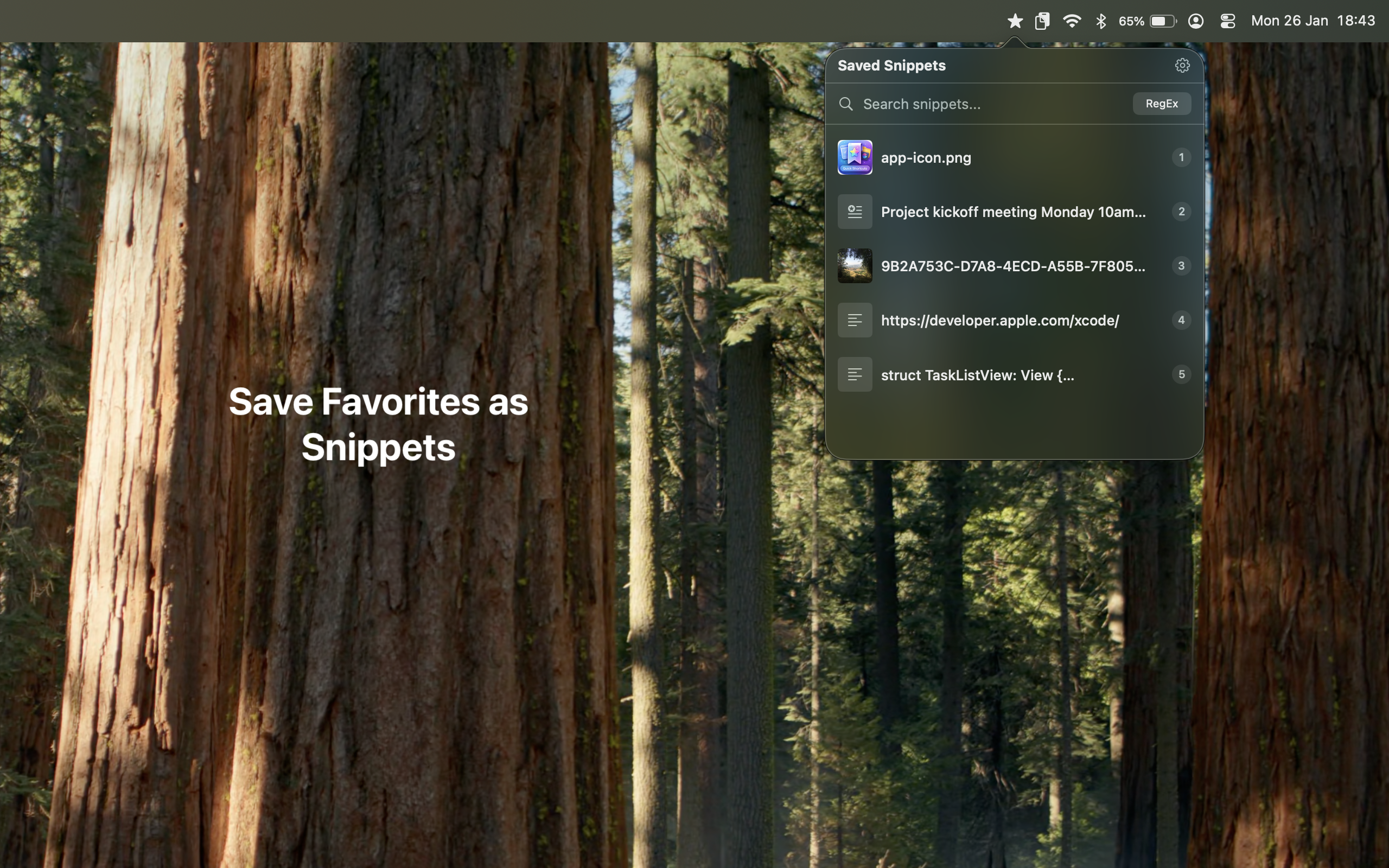This screenshot has height=868, width=1389.
Task: Click the Search snippets input field
Action: pyautogui.click(x=947, y=104)
